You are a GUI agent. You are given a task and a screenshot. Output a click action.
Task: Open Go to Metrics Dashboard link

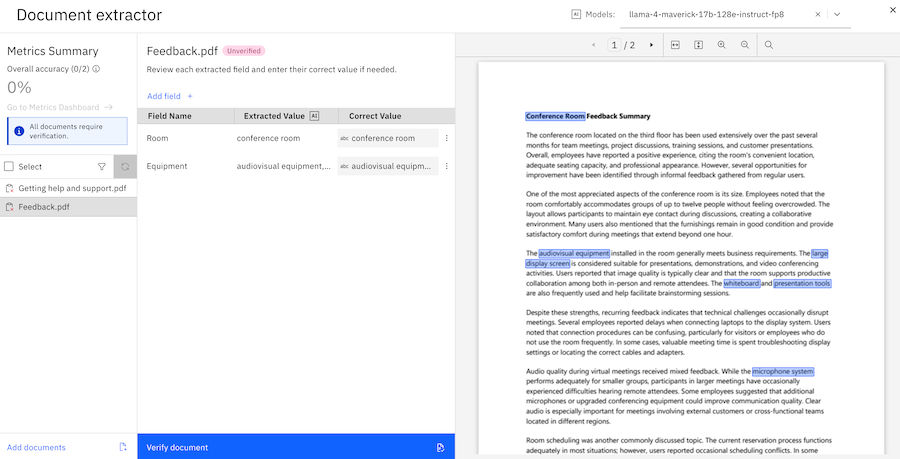(60, 107)
